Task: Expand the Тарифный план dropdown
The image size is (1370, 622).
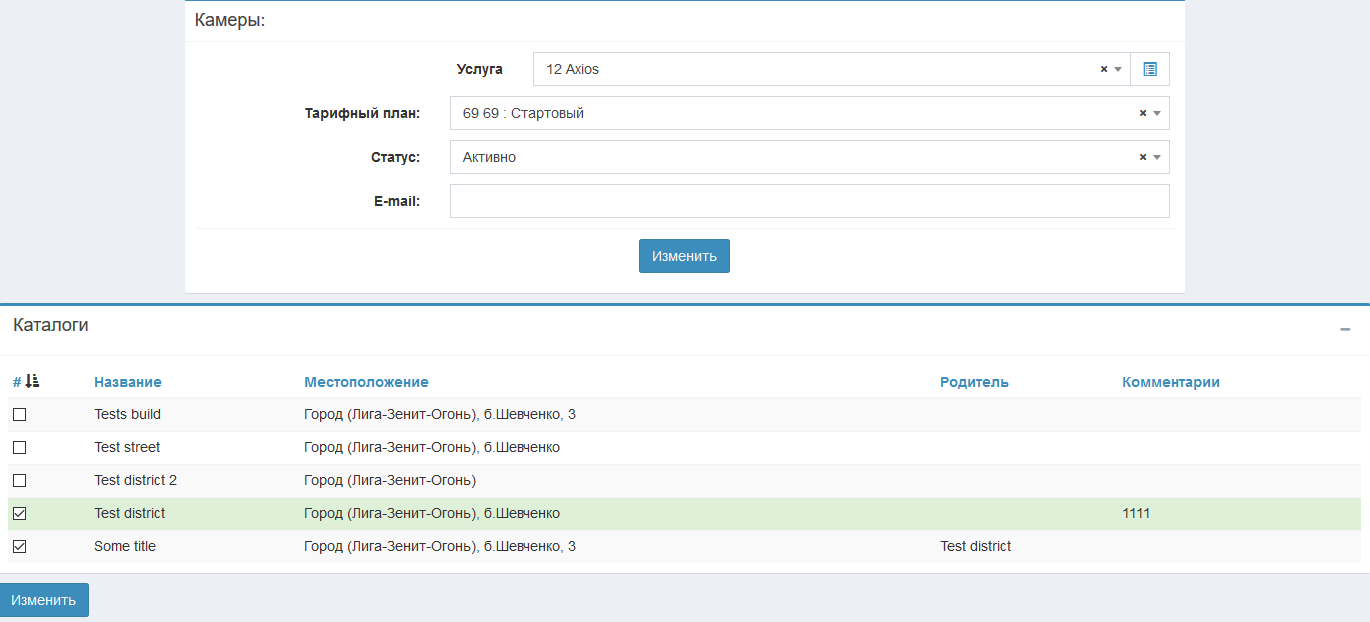Action: 1157,114
